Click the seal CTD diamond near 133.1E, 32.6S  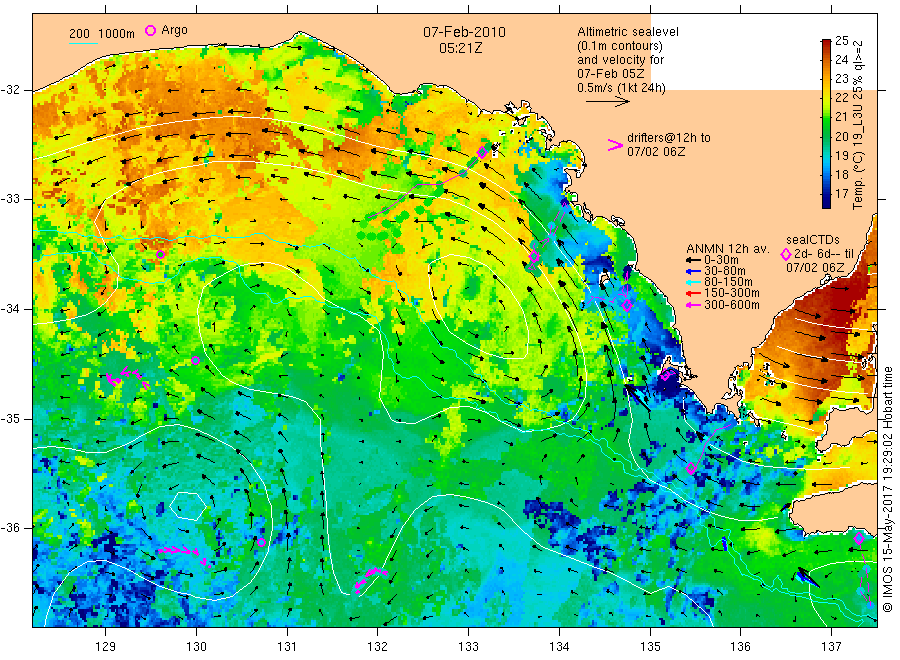[x=482, y=152]
